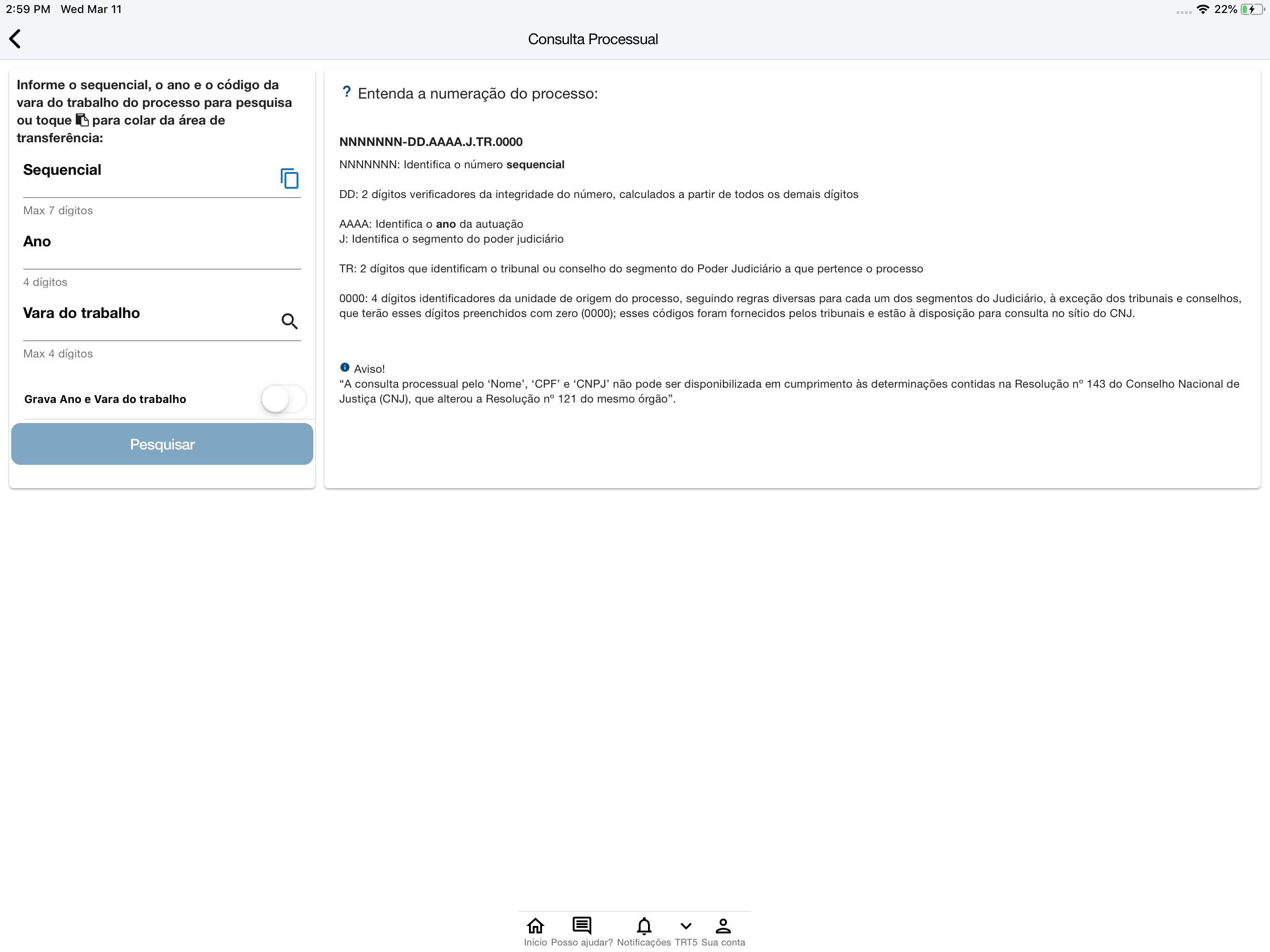Focus the Ano input field
Viewport: 1270px width, 952px height.
point(161,252)
